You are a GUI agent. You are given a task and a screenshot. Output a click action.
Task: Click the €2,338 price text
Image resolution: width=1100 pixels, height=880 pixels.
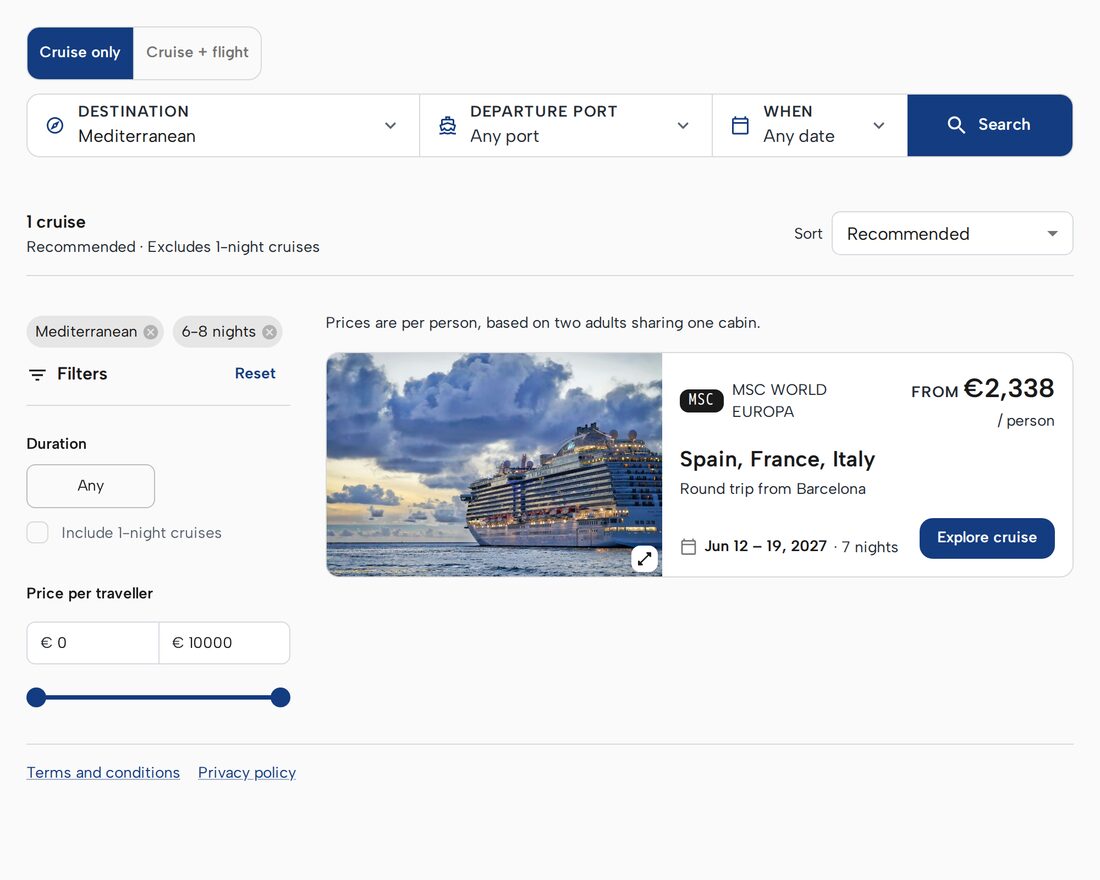pyautogui.click(x=1009, y=389)
